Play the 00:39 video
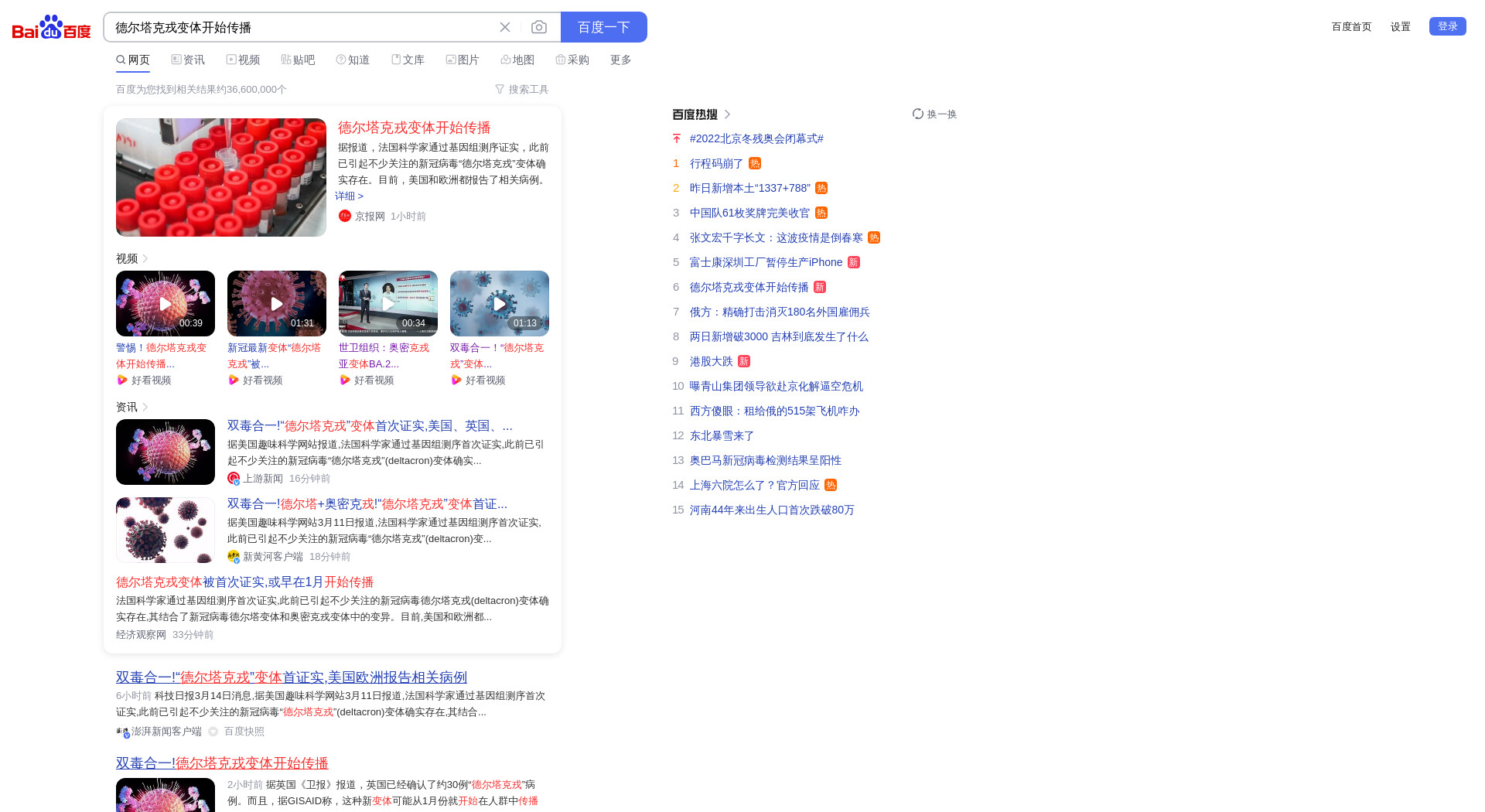 [166, 303]
